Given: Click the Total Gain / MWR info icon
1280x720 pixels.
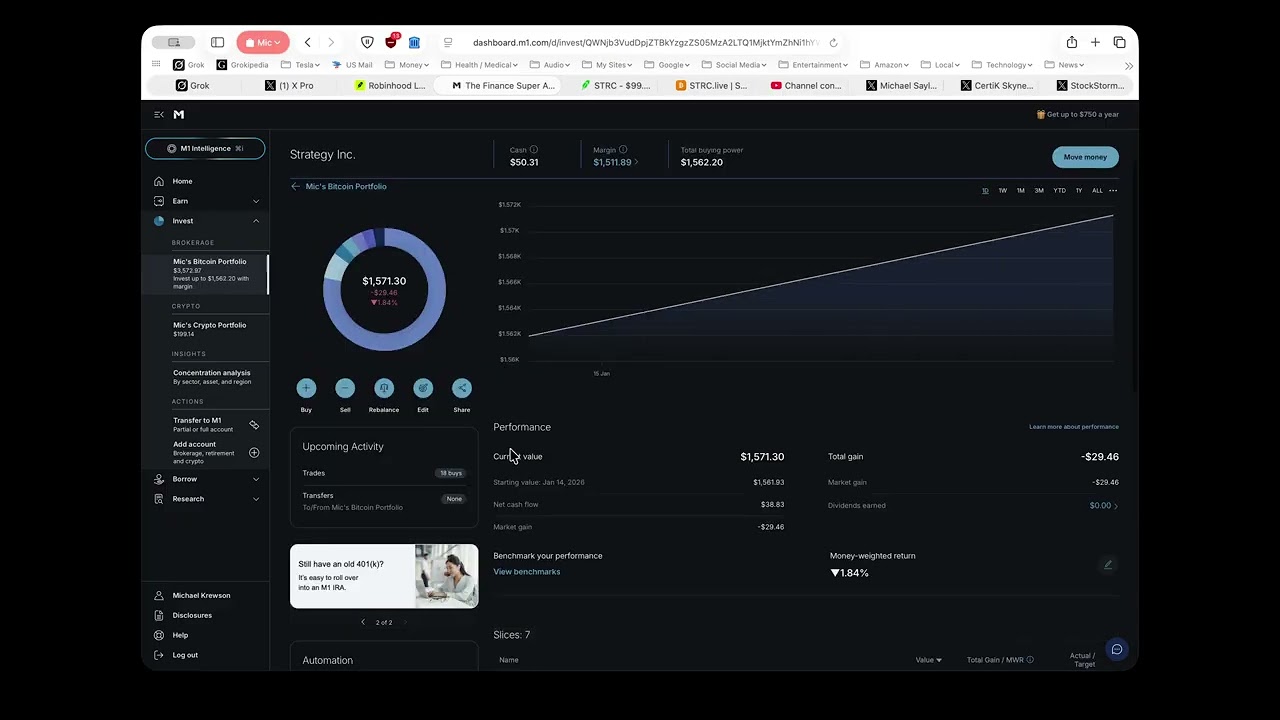Looking at the screenshot, I should (1030, 660).
